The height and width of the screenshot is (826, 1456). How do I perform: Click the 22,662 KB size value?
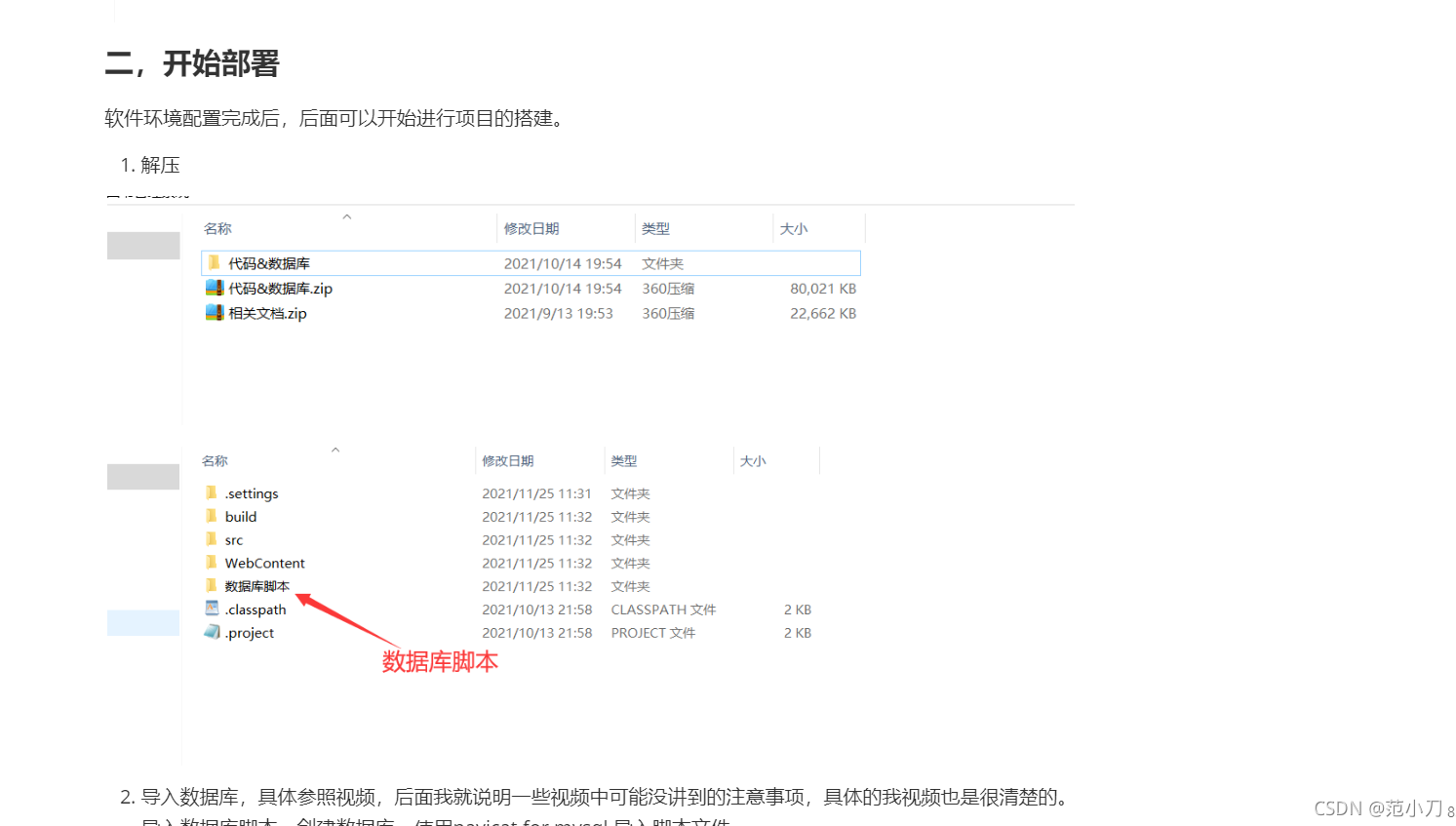pyautogui.click(x=823, y=313)
